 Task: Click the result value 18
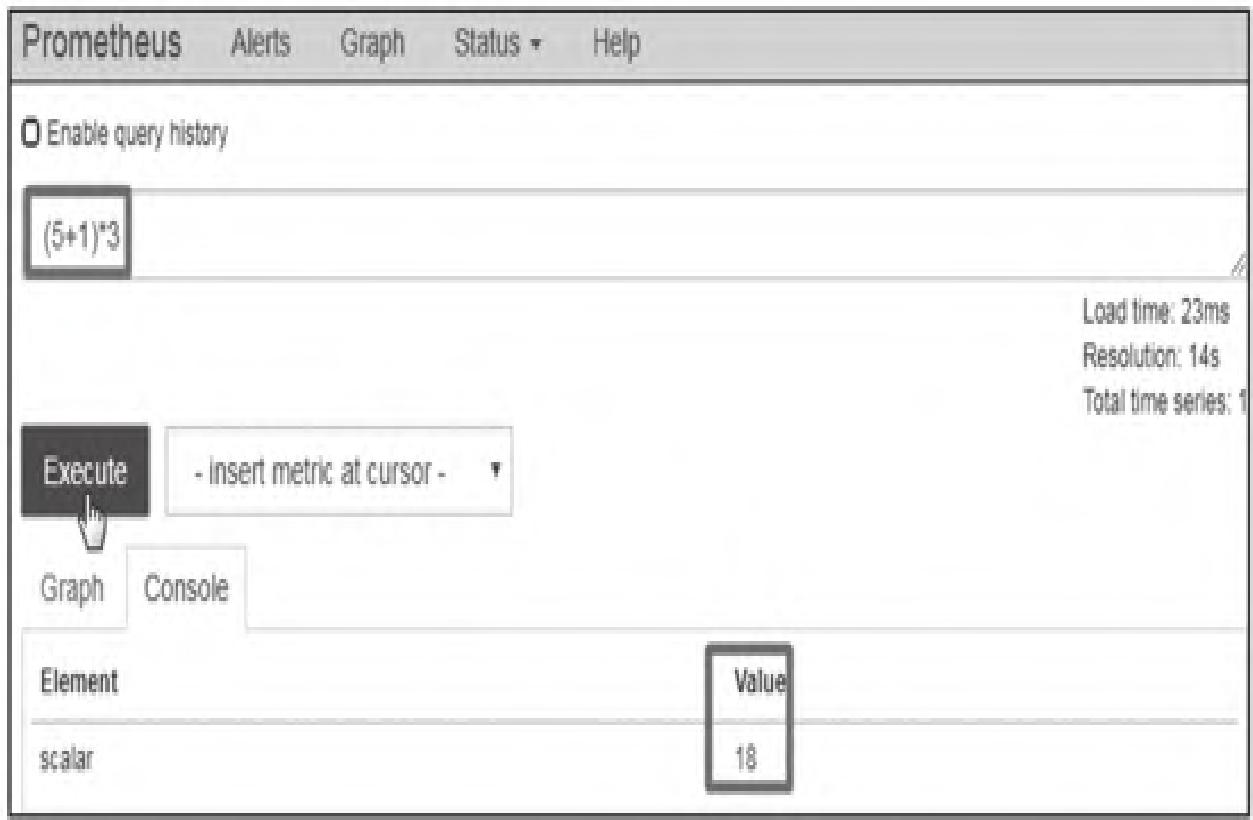pyautogui.click(x=746, y=760)
